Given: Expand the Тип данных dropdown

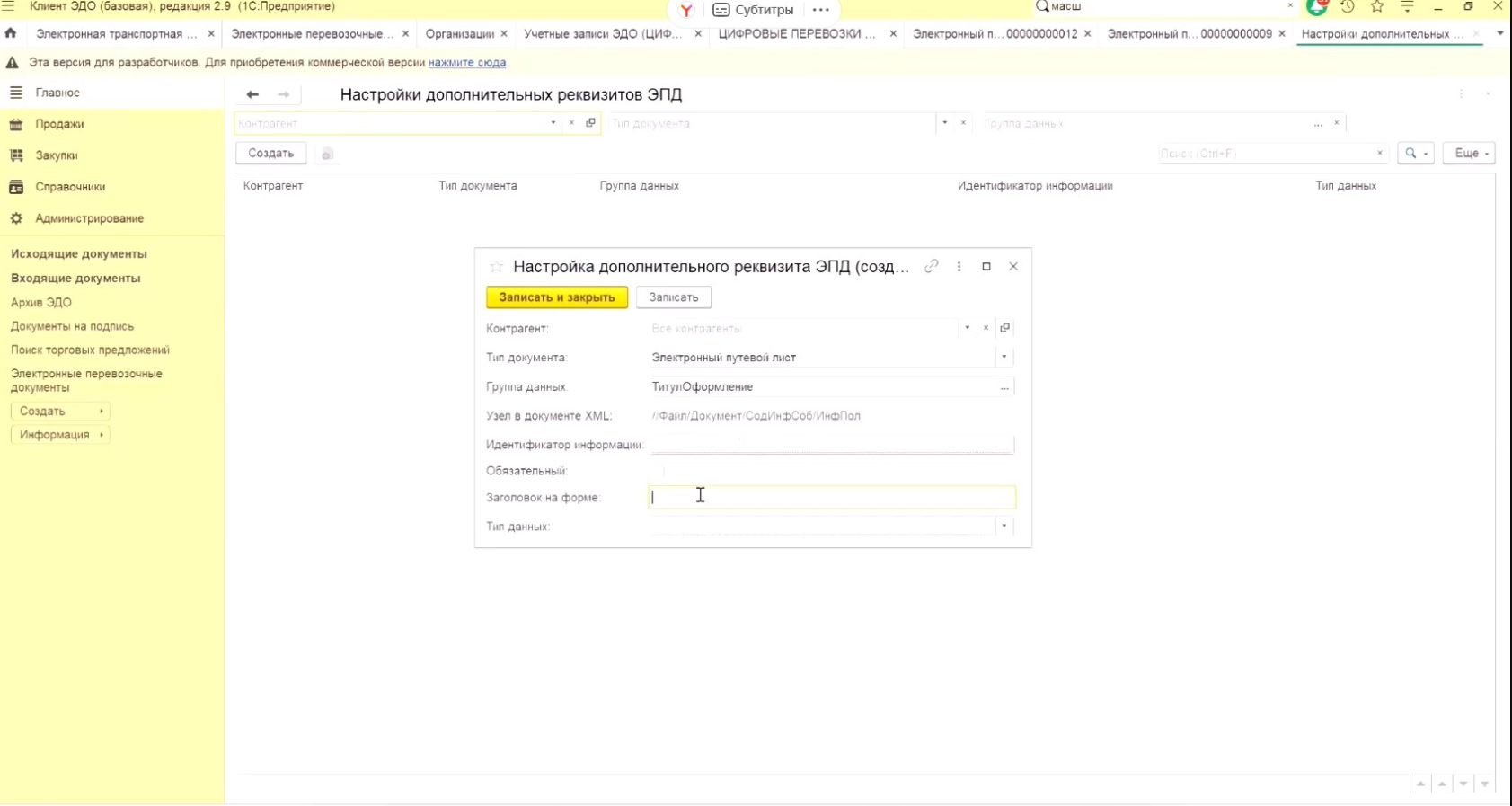Looking at the screenshot, I should (1004, 527).
